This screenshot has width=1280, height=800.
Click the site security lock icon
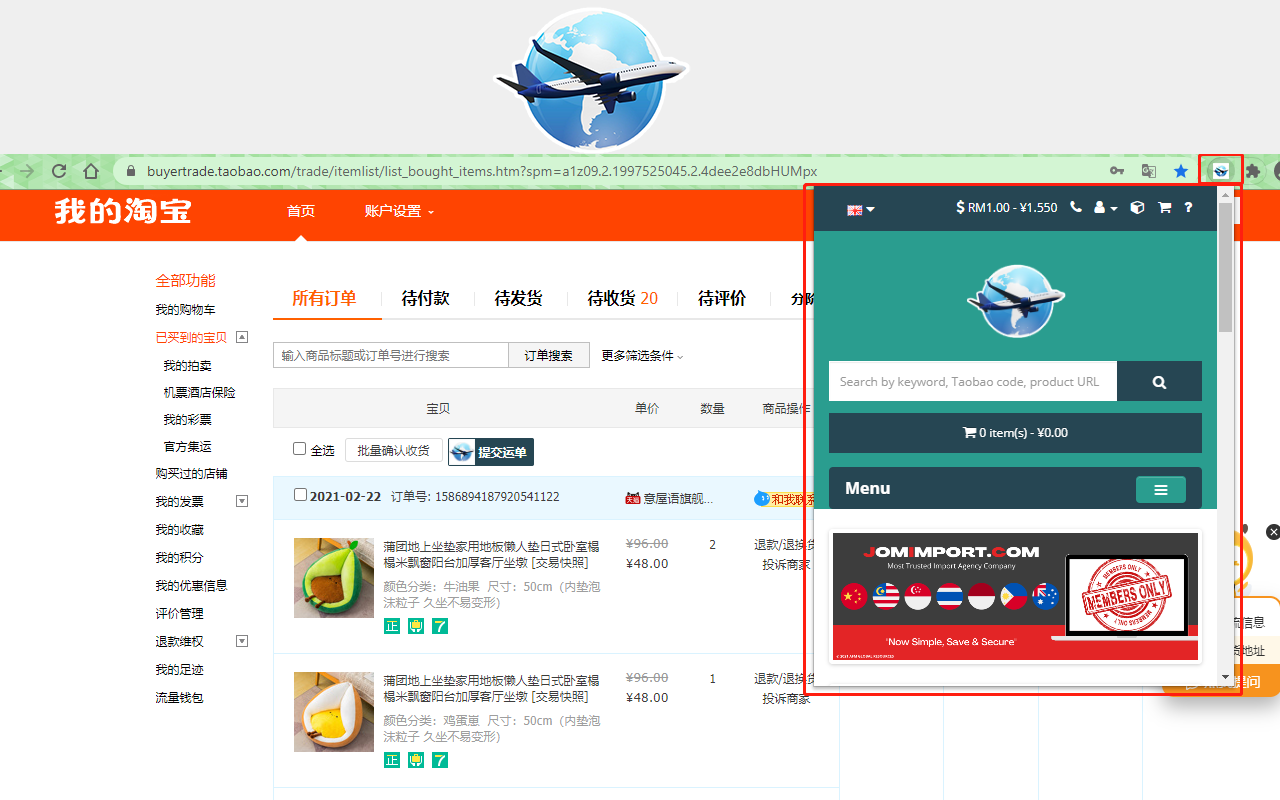point(130,171)
